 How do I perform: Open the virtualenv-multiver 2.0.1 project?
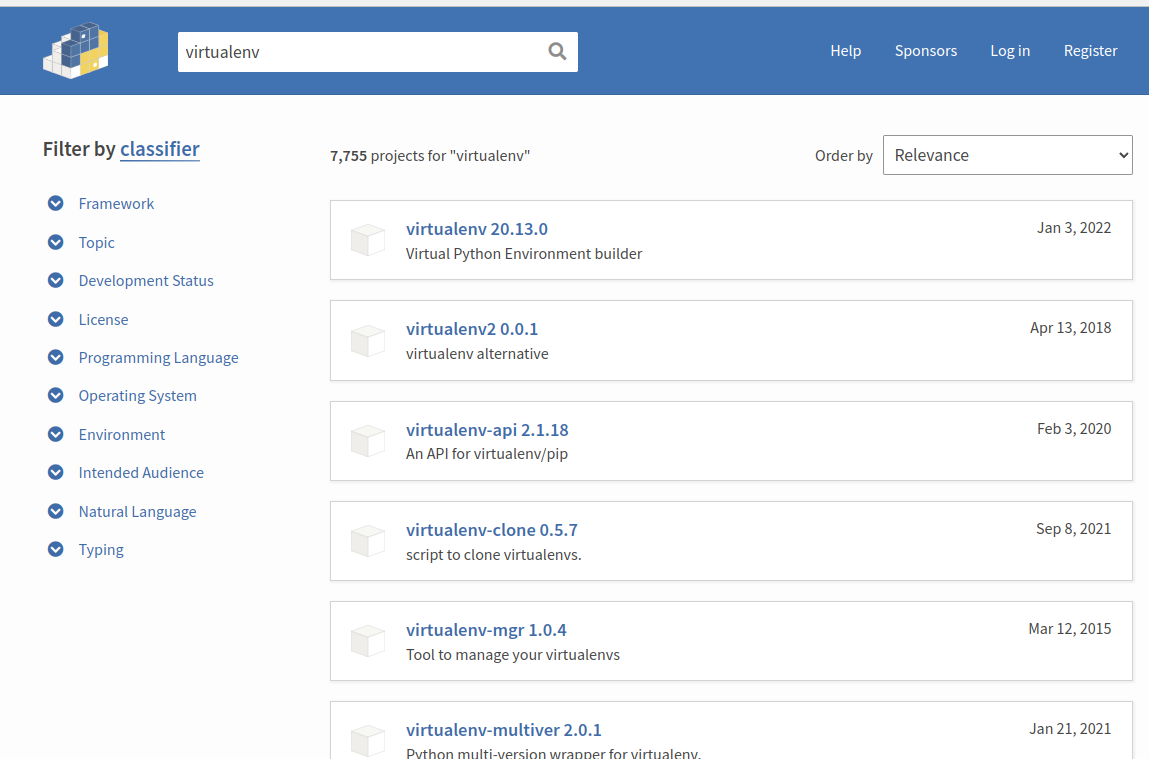click(503, 730)
